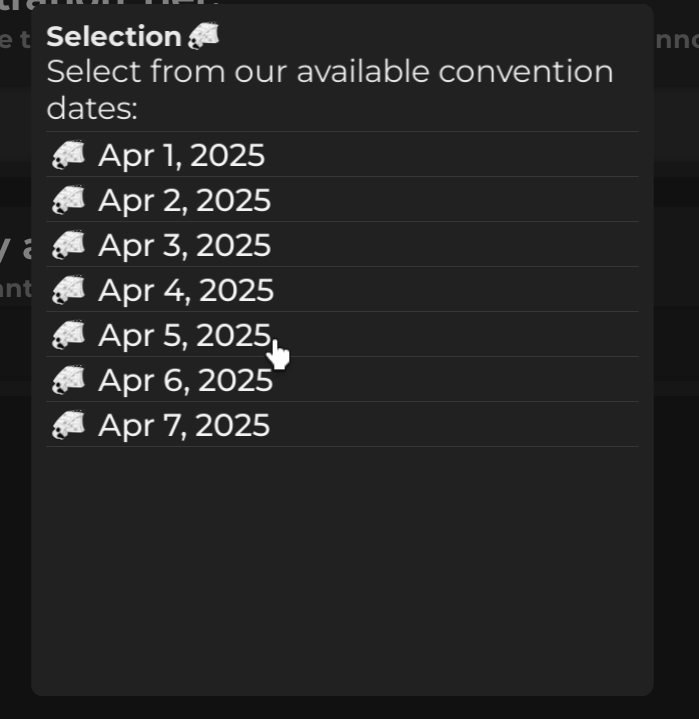The height and width of the screenshot is (719, 699).
Task: Click the icon beside Apr 1, 2025
Action: (x=68, y=155)
